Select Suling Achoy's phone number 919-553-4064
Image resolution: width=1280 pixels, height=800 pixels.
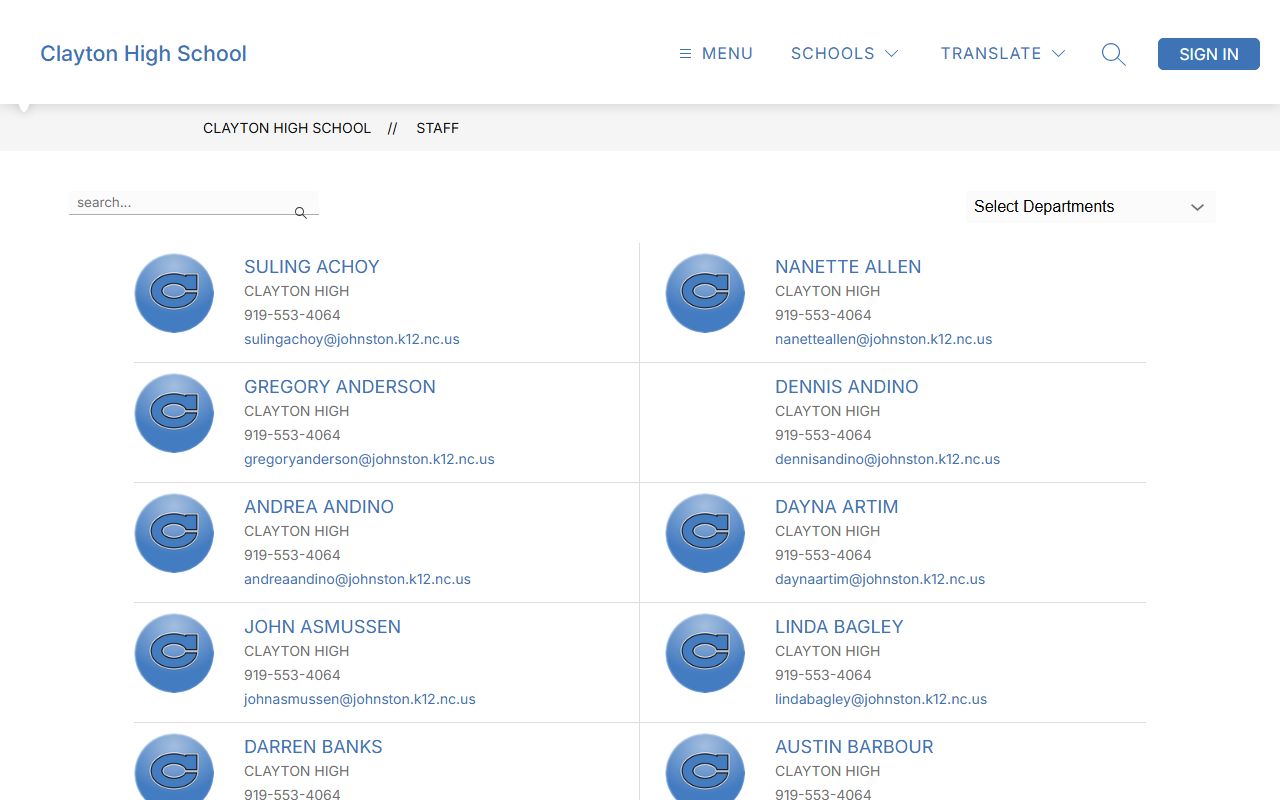click(292, 315)
